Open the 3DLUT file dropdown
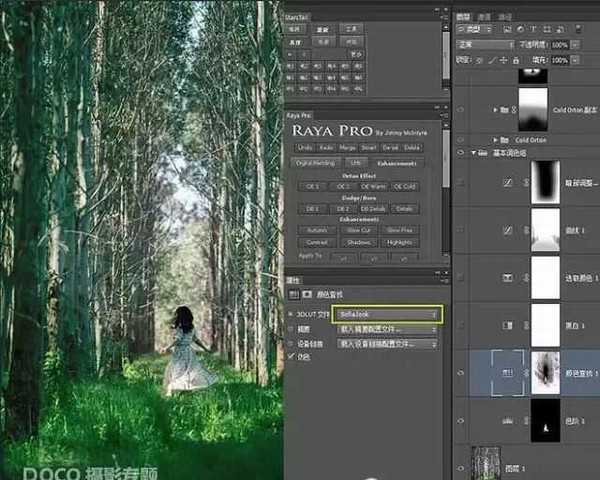Viewport: 600px width, 480px height. pos(389,314)
